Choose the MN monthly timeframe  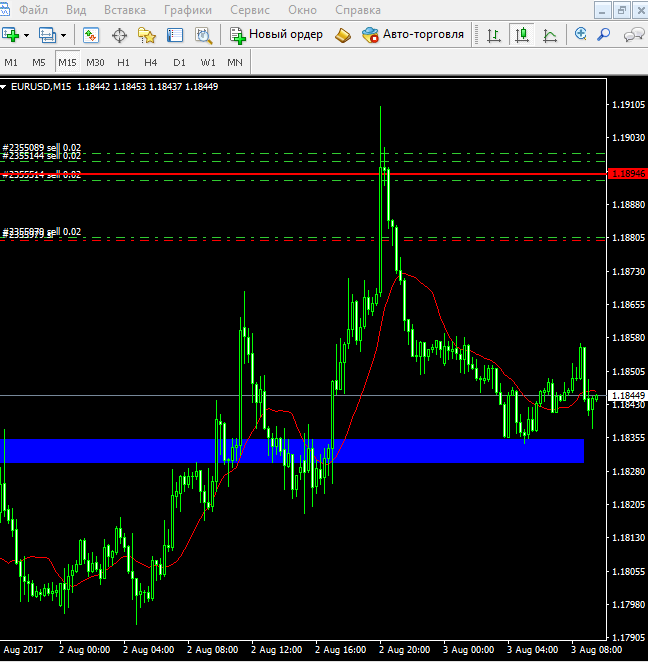tap(235, 62)
